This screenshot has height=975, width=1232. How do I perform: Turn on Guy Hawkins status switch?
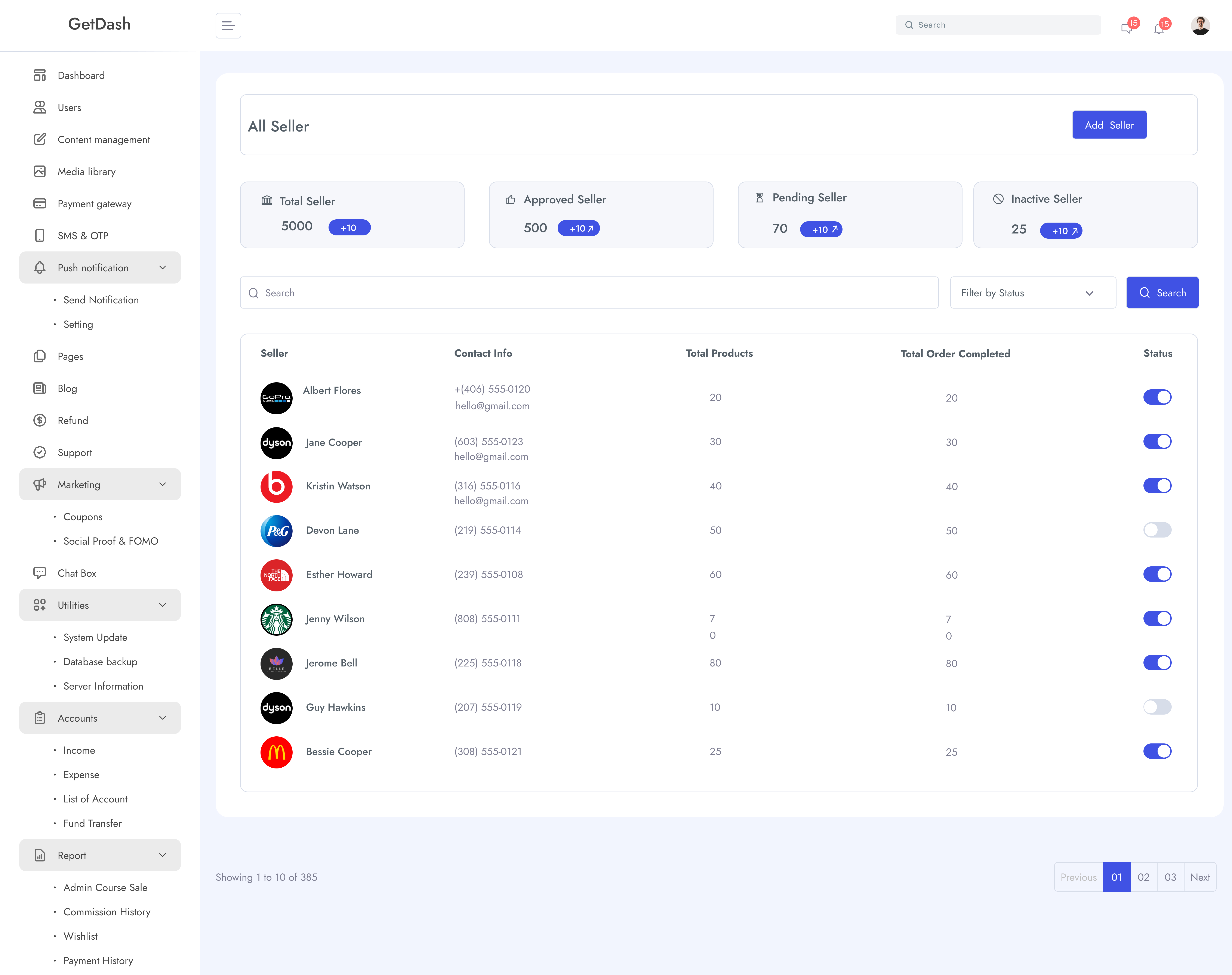coord(1157,707)
